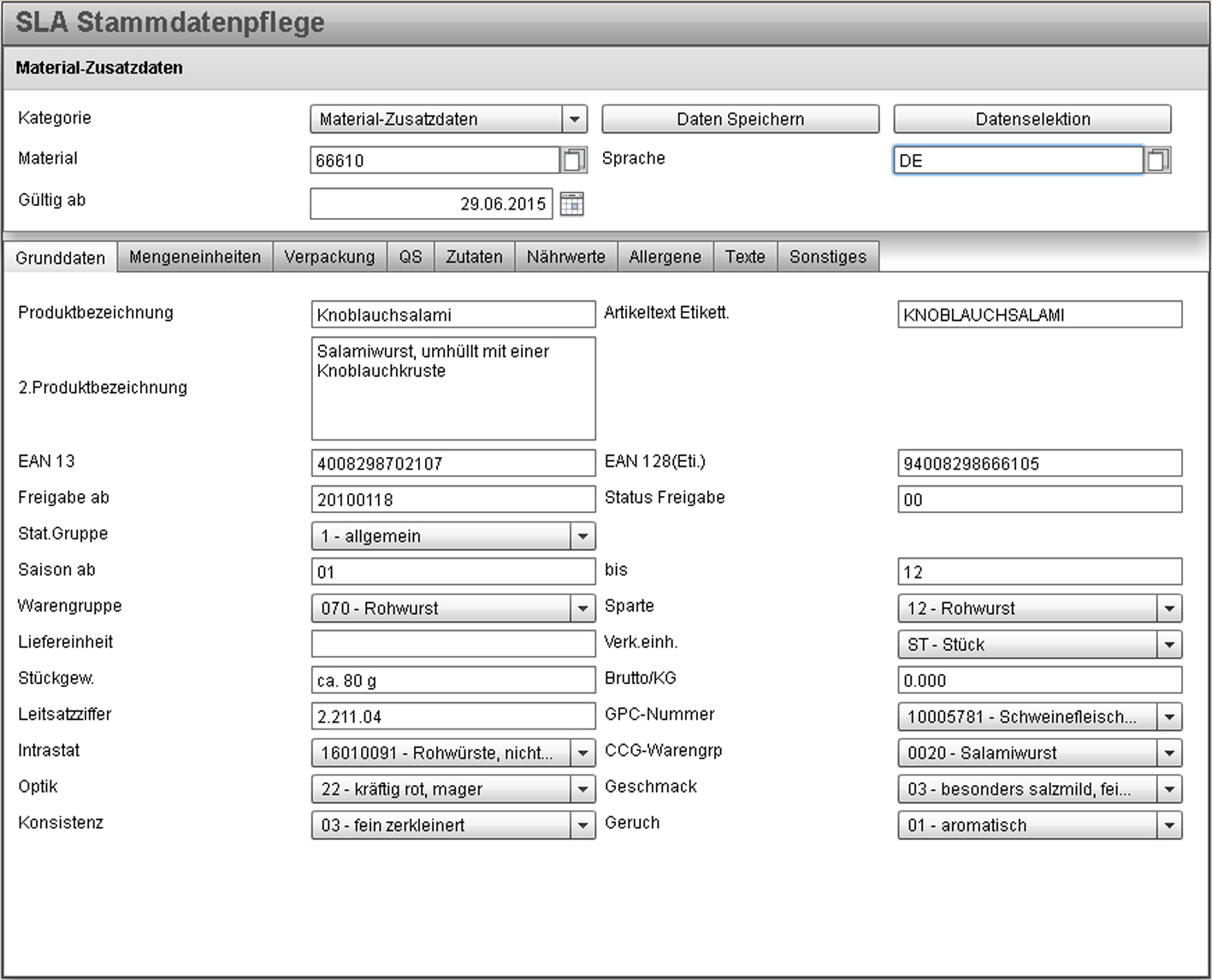Expand the CCG-Warengrp dropdown arrow
Viewport: 1212px width, 980px height.
point(1169,753)
